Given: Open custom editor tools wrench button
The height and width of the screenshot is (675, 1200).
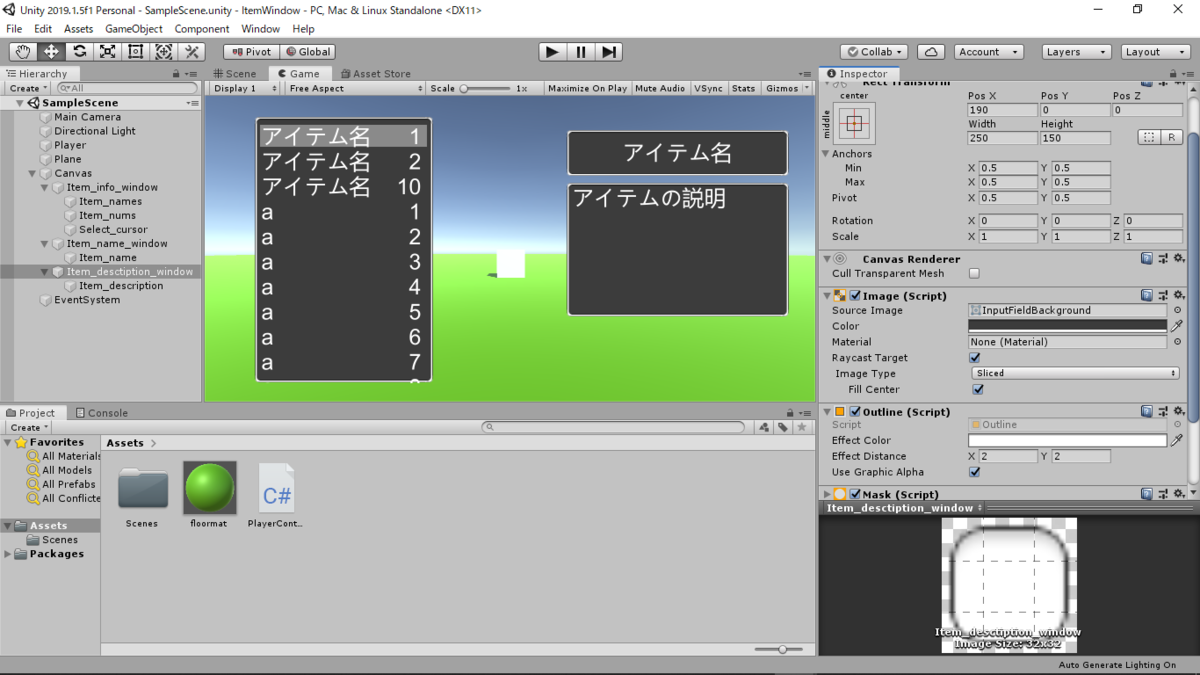Looking at the screenshot, I should [x=192, y=52].
